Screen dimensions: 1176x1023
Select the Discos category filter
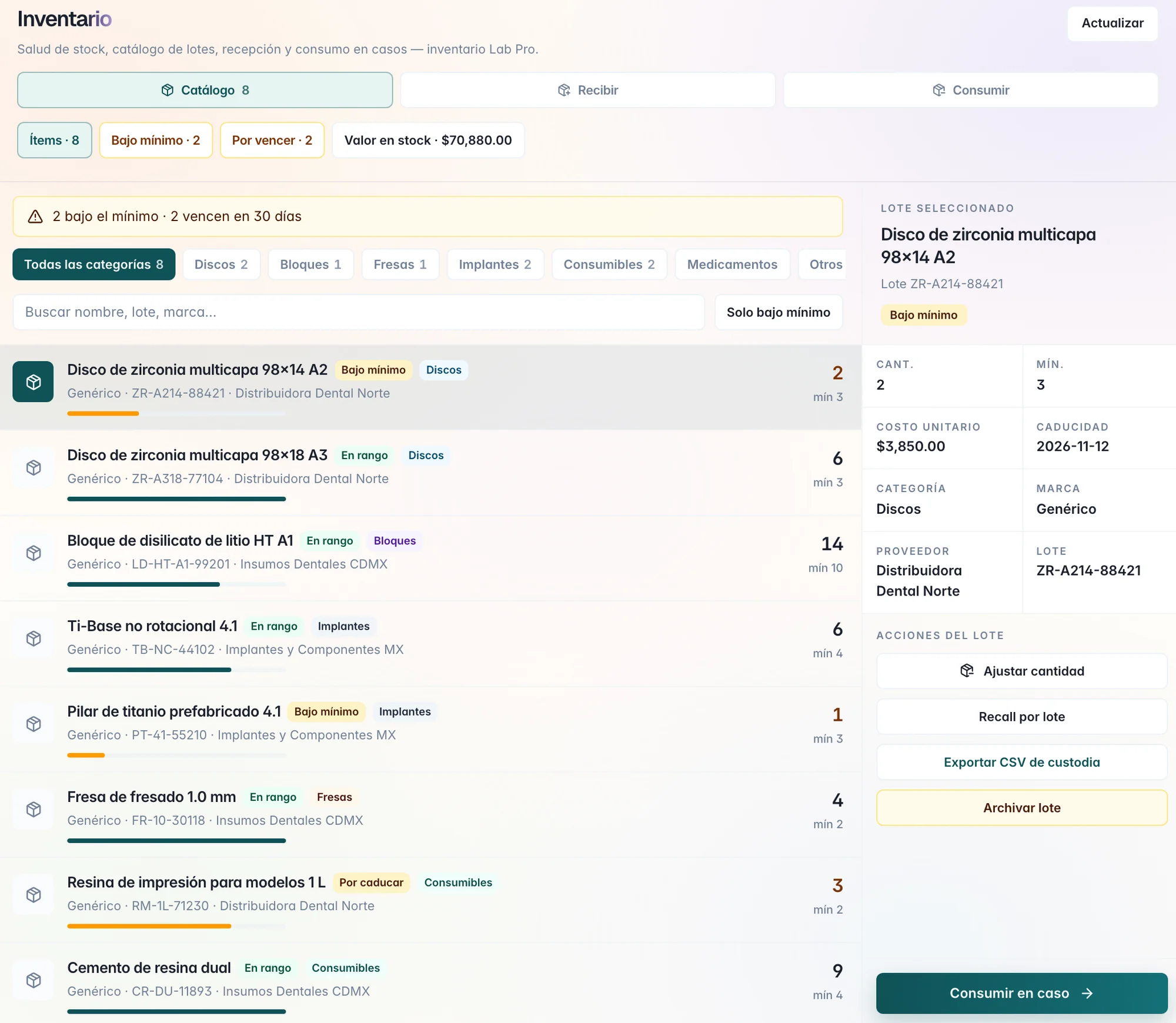221,265
